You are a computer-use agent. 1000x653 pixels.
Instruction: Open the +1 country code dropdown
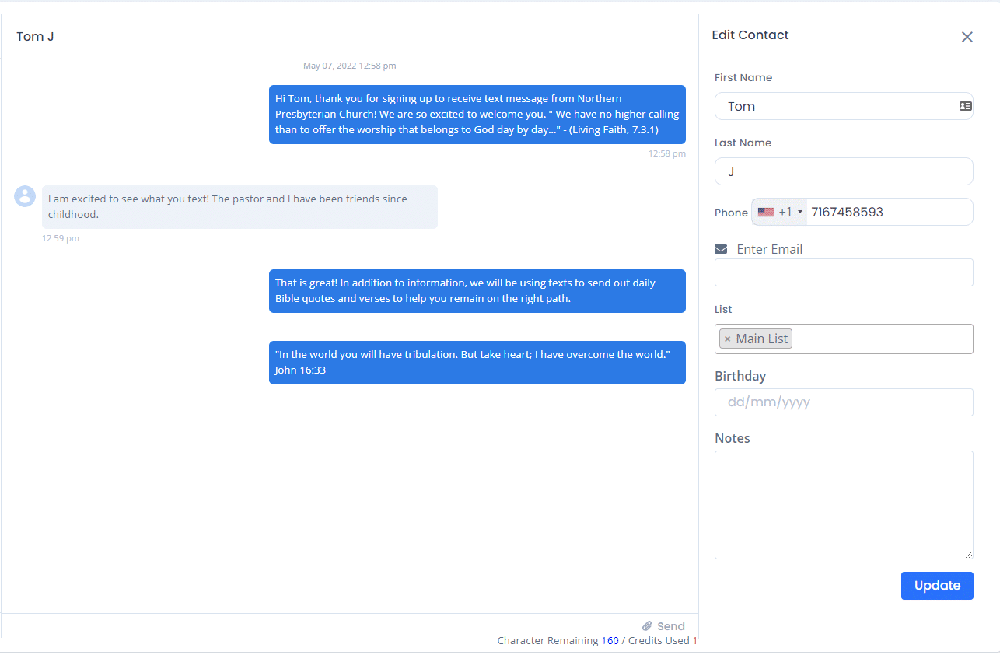[786, 211]
